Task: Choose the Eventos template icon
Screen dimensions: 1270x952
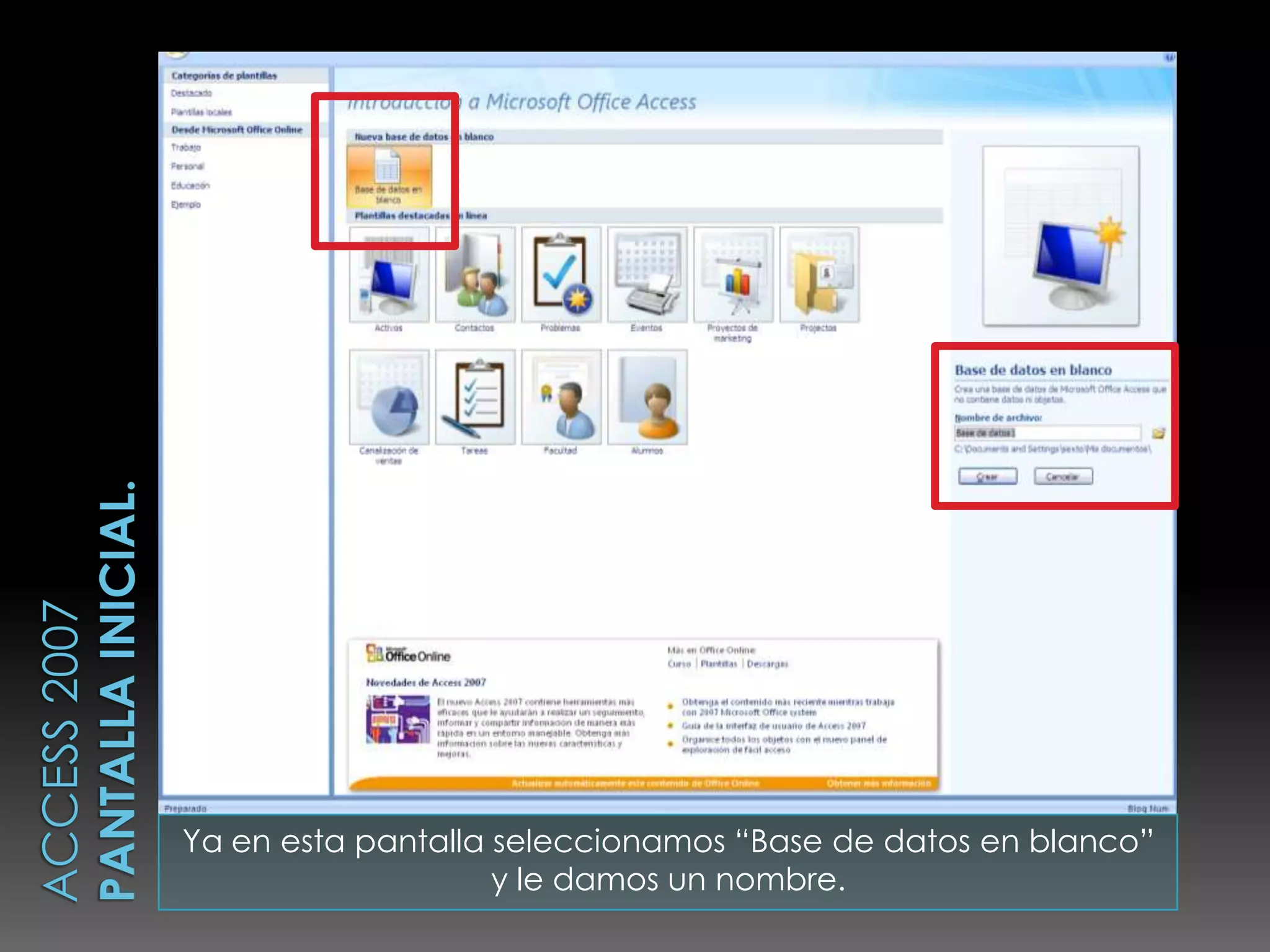Action: click(x=647, y=275)
